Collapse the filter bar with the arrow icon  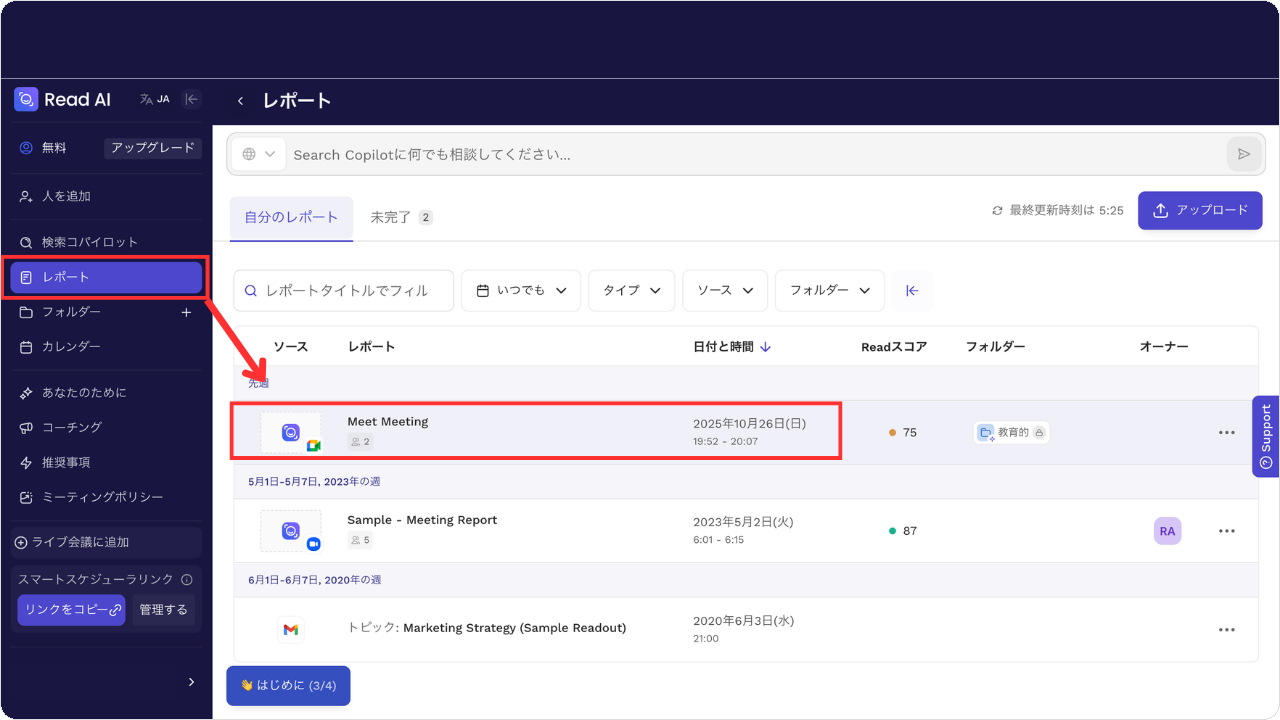[912, 290]
